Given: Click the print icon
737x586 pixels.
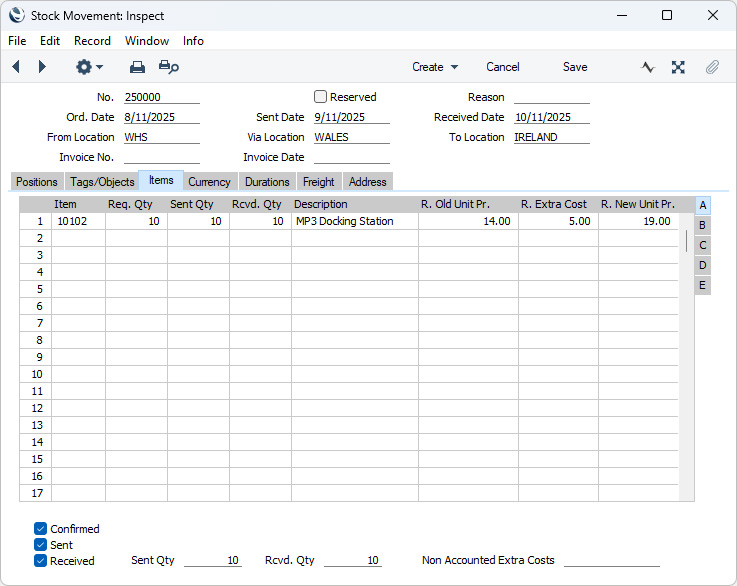Looking at the screenshot, I should pos(137,67).
